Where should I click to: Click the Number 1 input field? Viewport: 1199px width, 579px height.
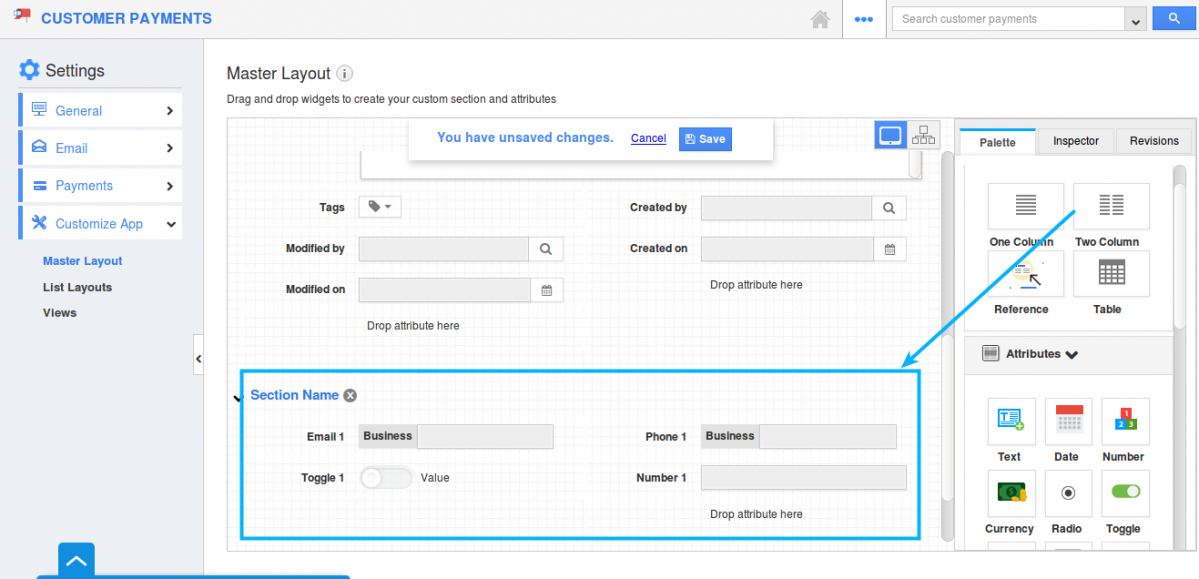(804, 478)
